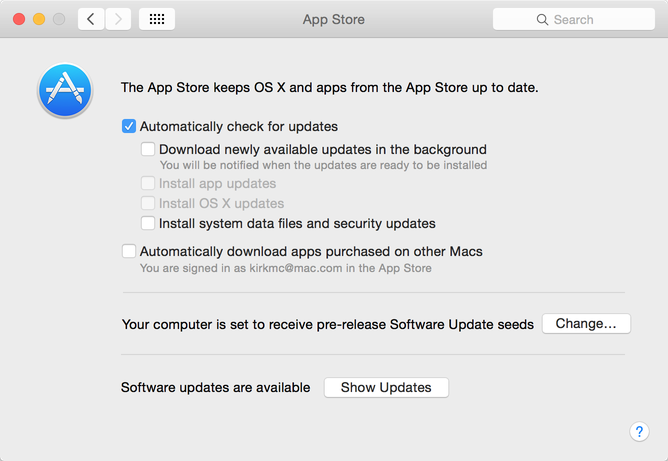Viewport: 668px width, 461px height.
Task: Focus the Search field
Action: click(573, 19)
